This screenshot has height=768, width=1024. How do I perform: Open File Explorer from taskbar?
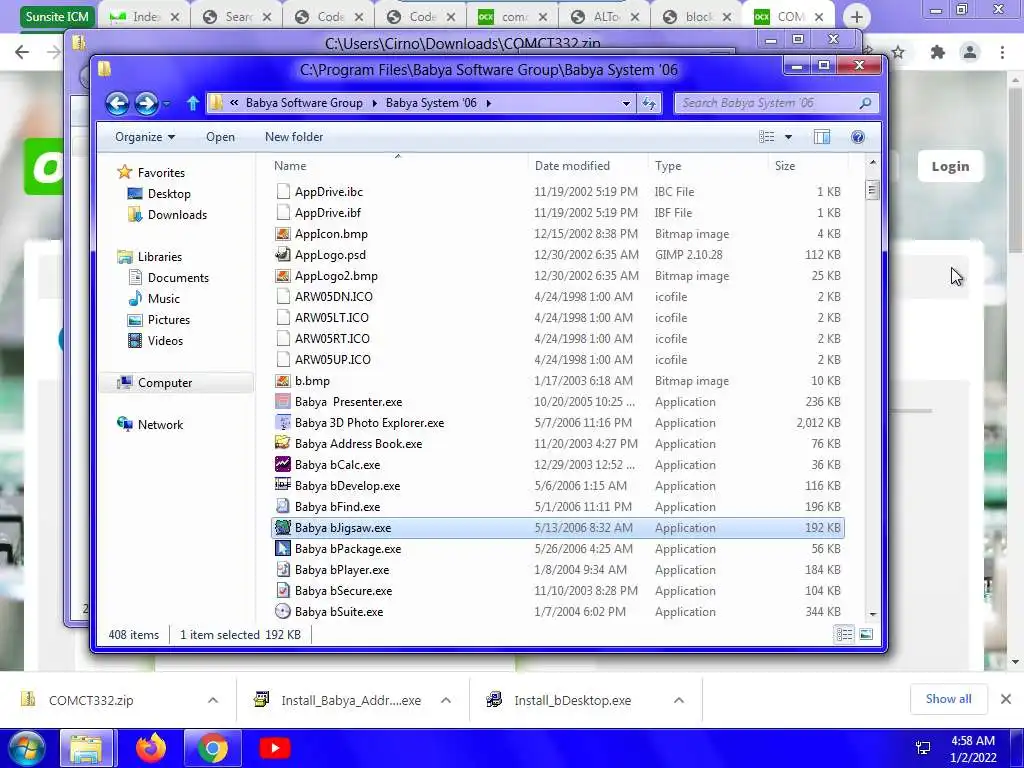pos(86,748)
